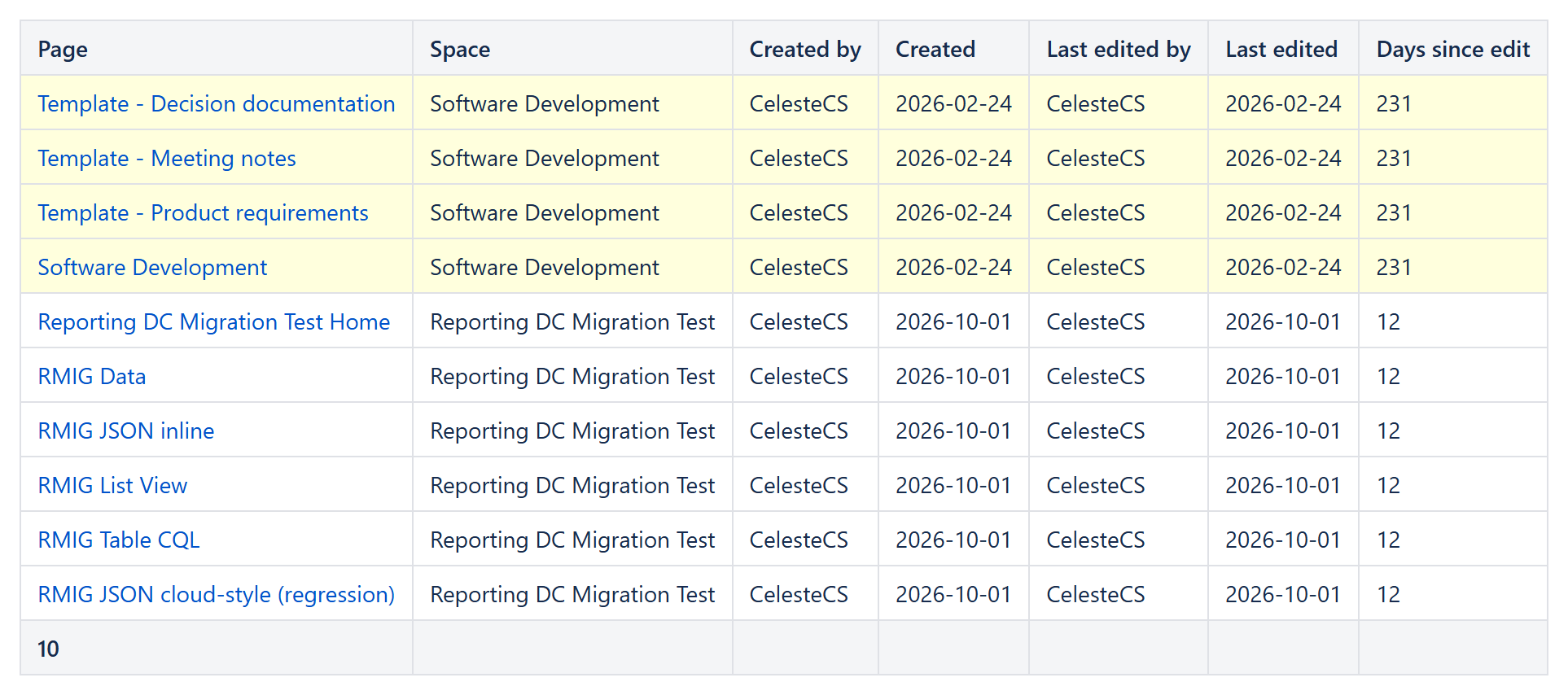Image resolution: width=1568 pixels, height=695 pixels.
Task: Select value 231 in Template - Meeting notes row
Action: (x=1394, y=158)
